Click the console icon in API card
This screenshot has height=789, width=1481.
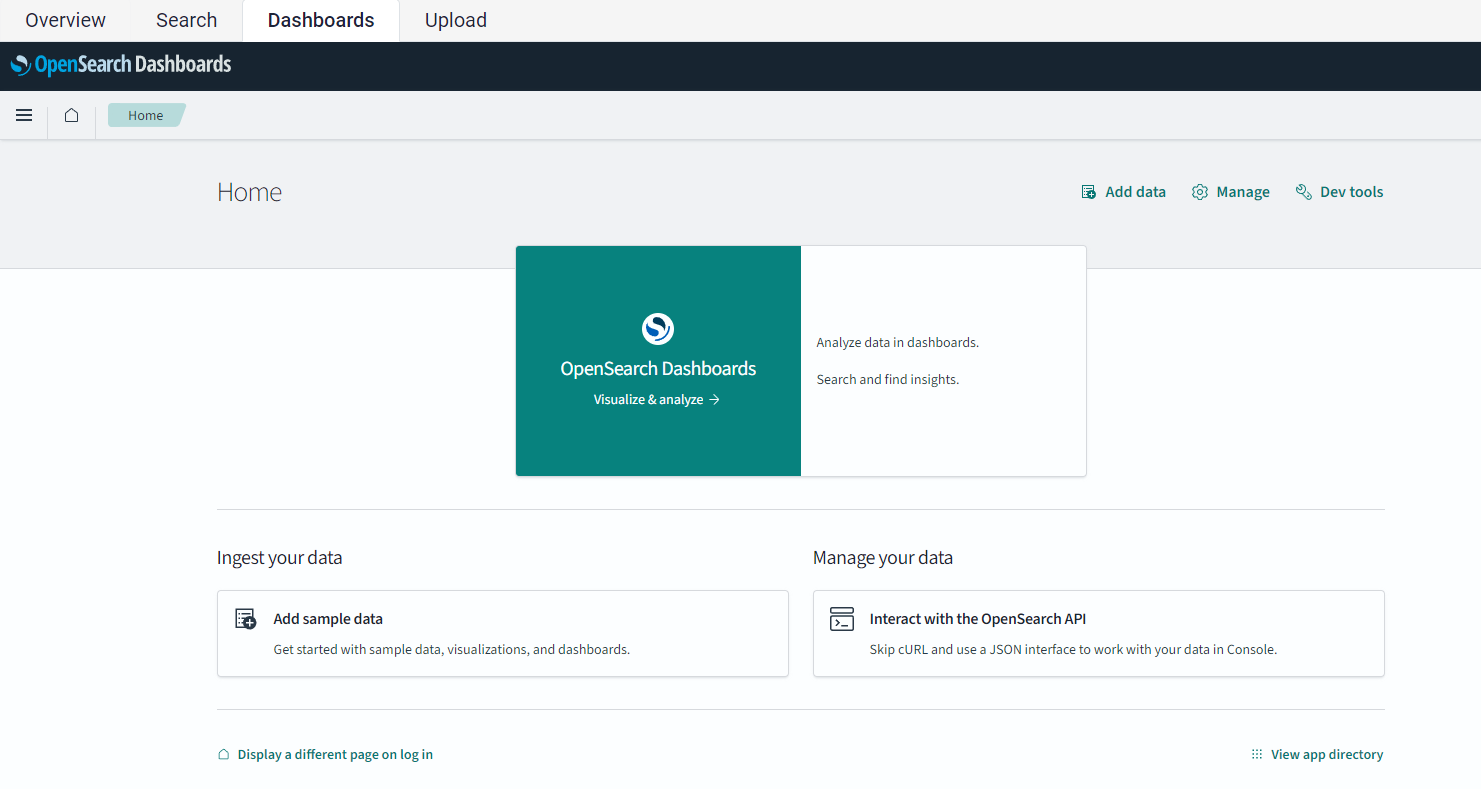[842, 619]
